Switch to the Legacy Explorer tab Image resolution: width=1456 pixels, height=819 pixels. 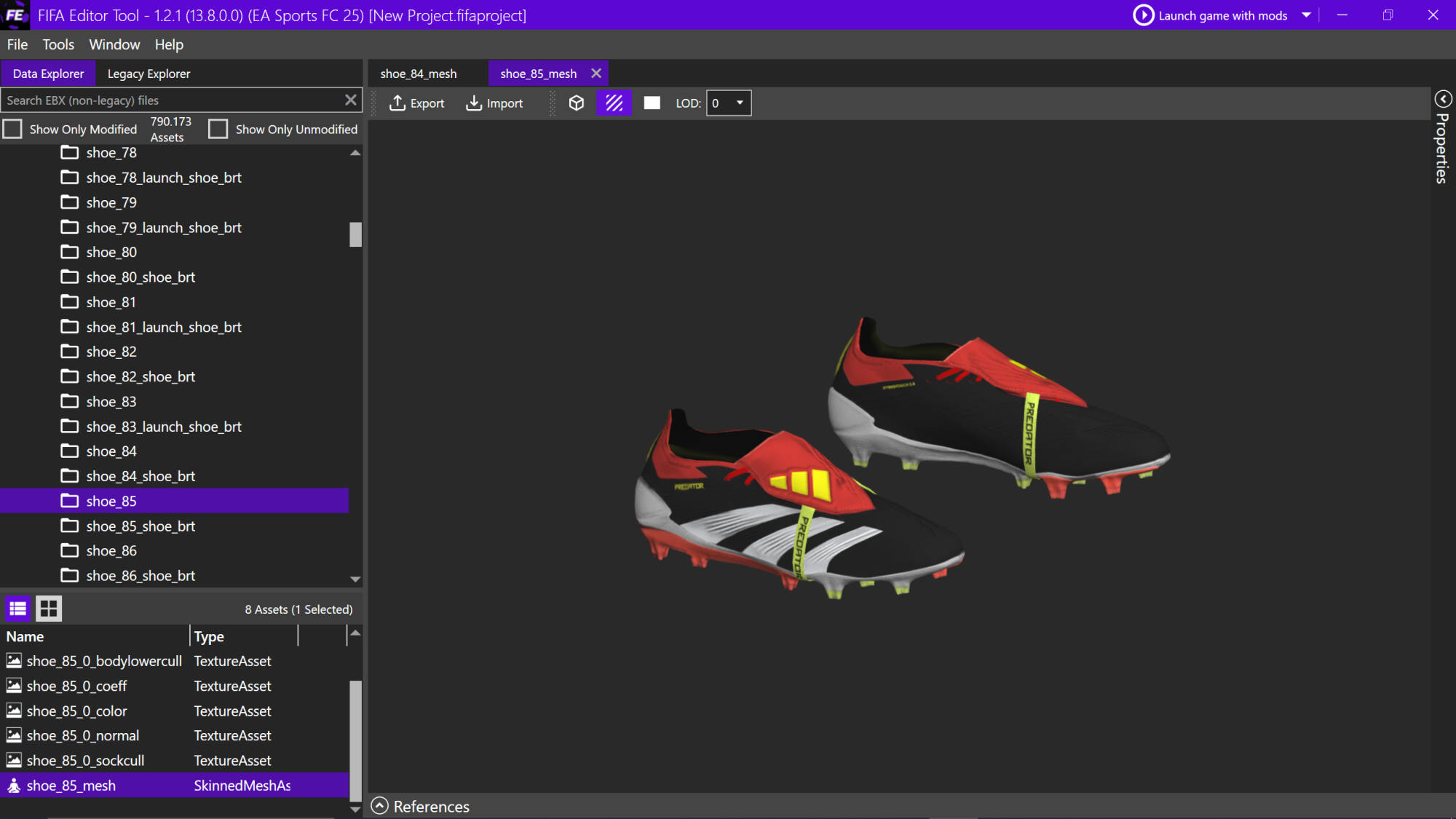click(x=149, y=74)
